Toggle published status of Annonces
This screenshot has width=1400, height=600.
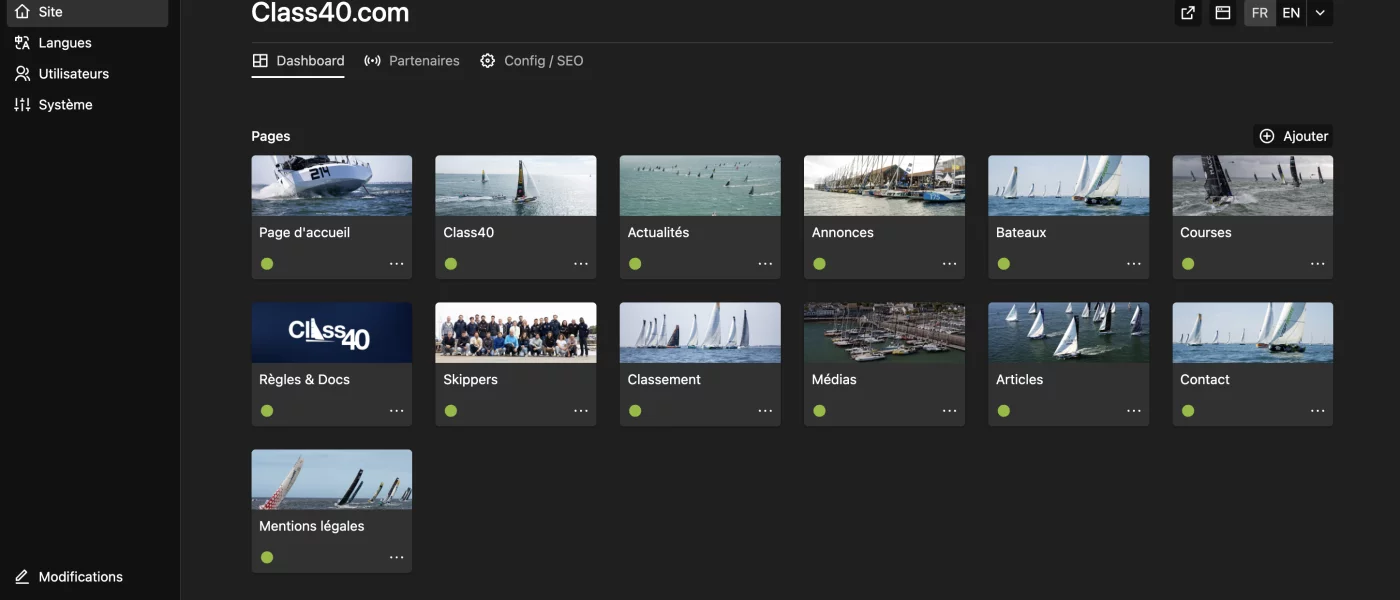click(819, 264)
